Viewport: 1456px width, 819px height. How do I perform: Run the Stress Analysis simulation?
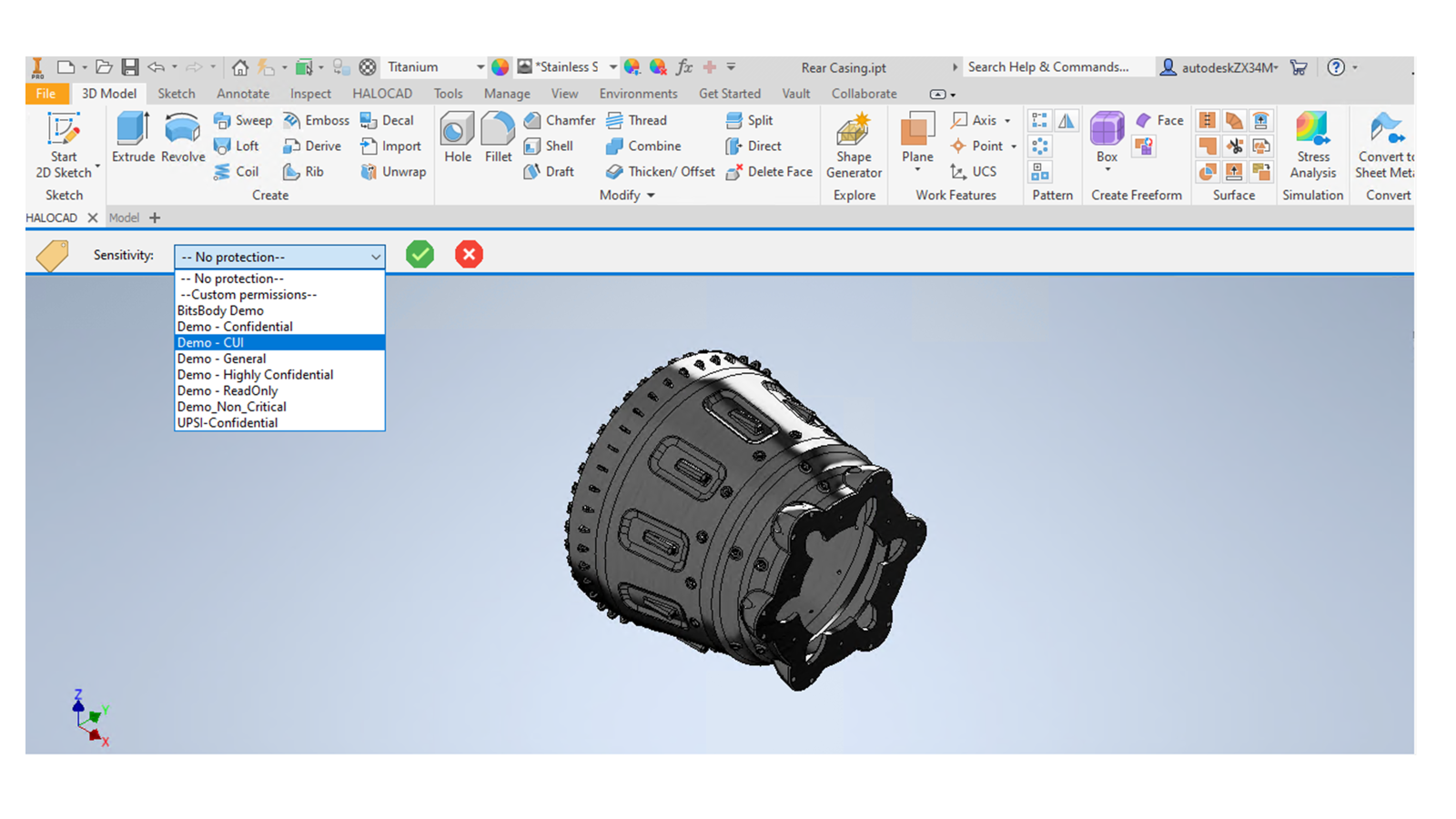click(1313, 146)
